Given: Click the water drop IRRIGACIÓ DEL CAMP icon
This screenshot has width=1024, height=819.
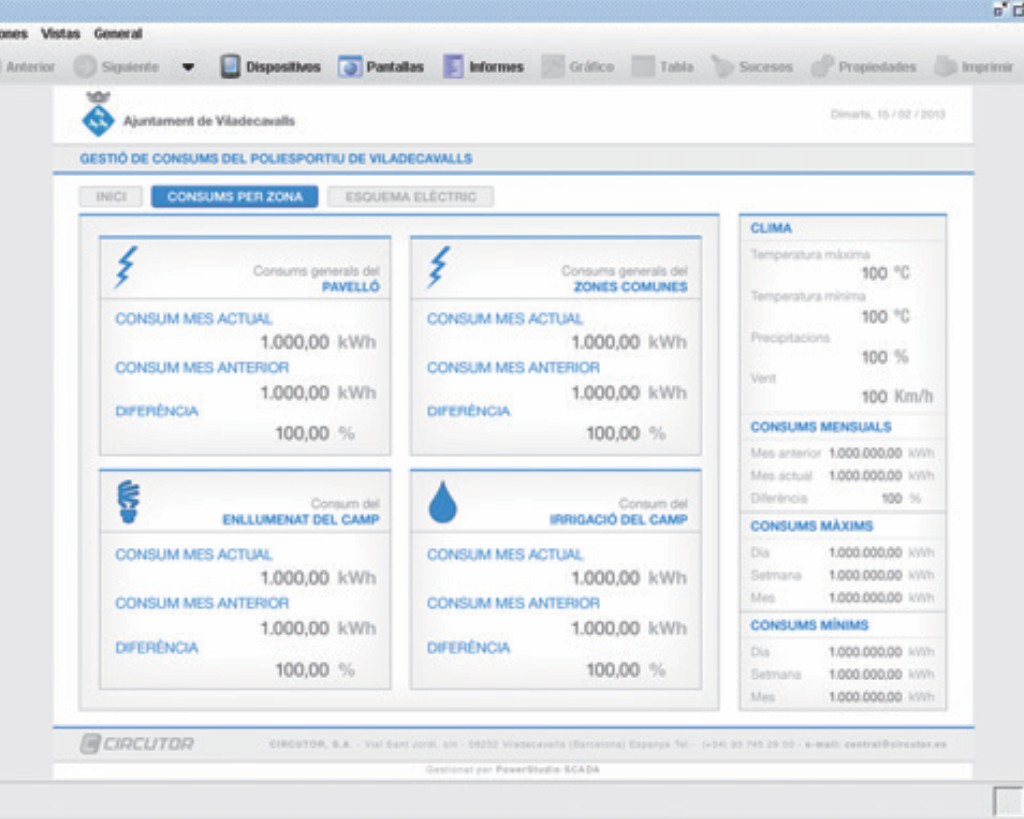Looking at the screenshot, I should pos(442,503).
